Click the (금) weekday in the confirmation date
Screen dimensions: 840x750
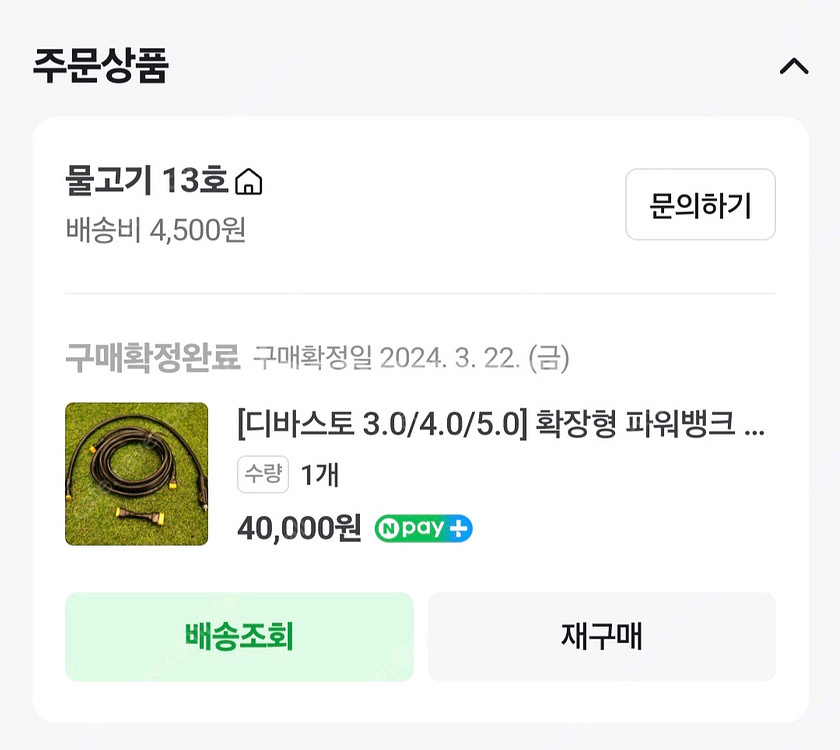pyautogui.click(x=548, y=358)
